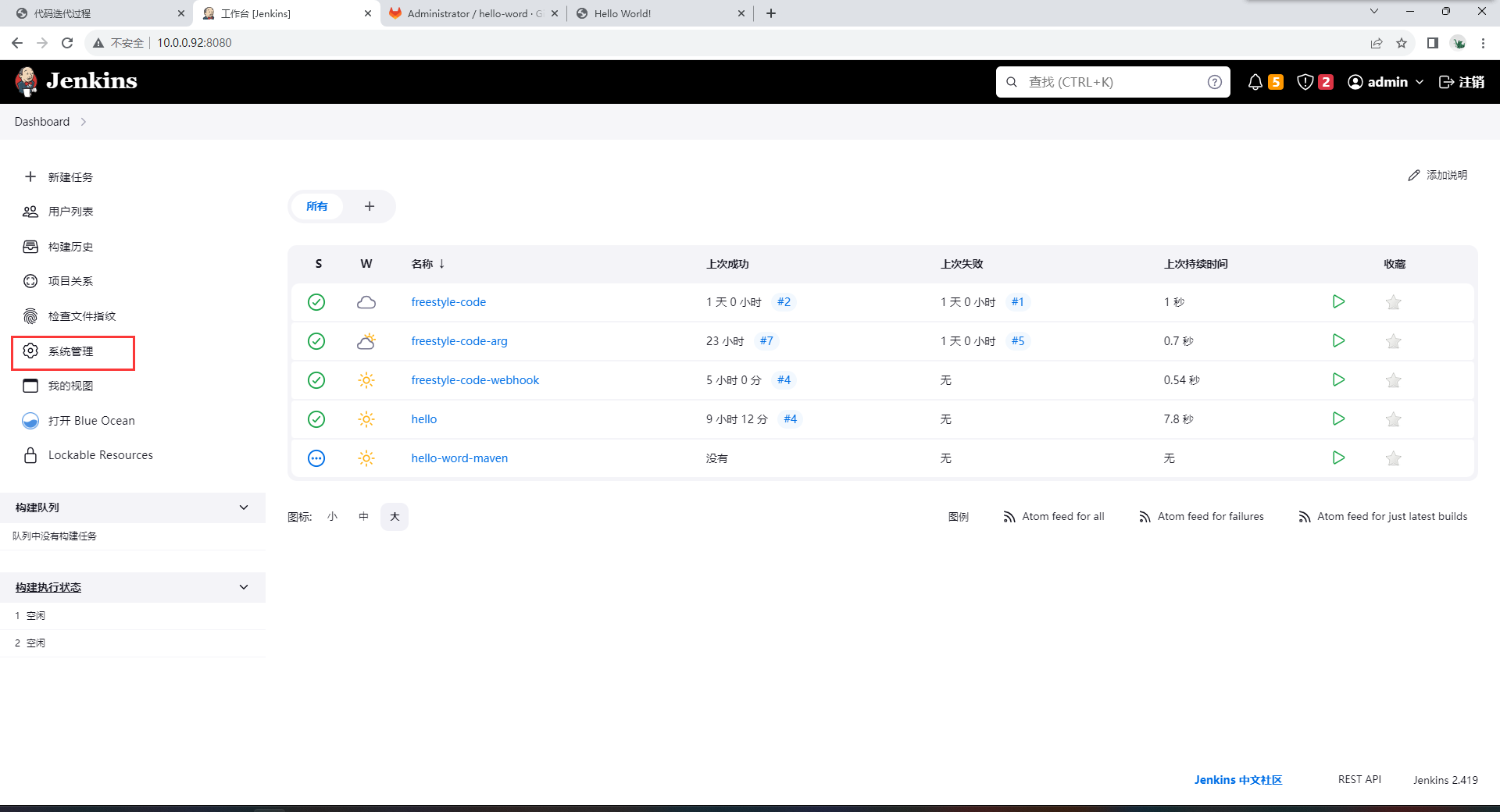This screenshot has height=812, width=1500.
Task: Favorite the freestyle-code-webhook job star
Action: (1393, 380)
